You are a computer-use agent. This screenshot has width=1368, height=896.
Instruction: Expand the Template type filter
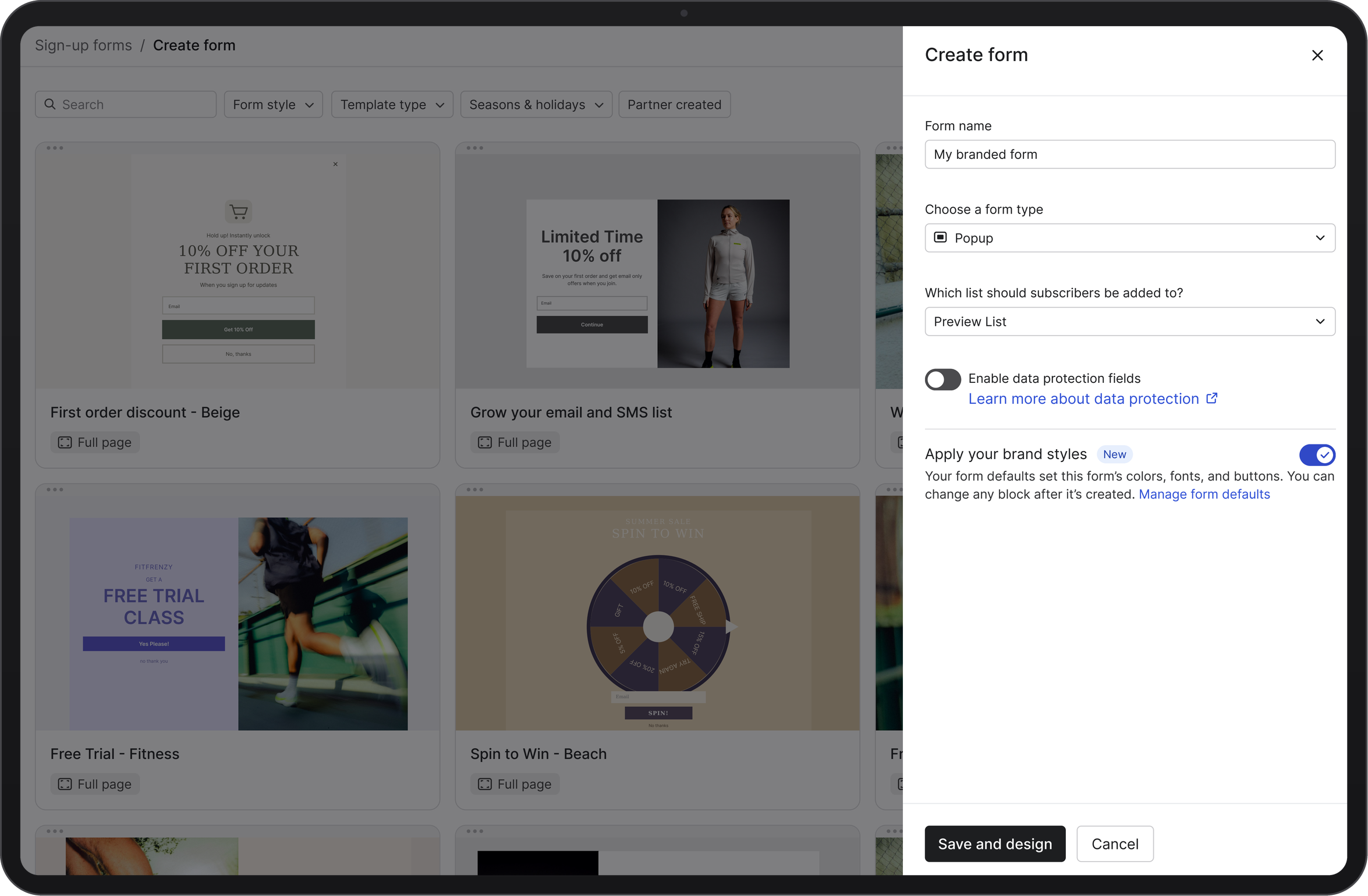[392, 105]
